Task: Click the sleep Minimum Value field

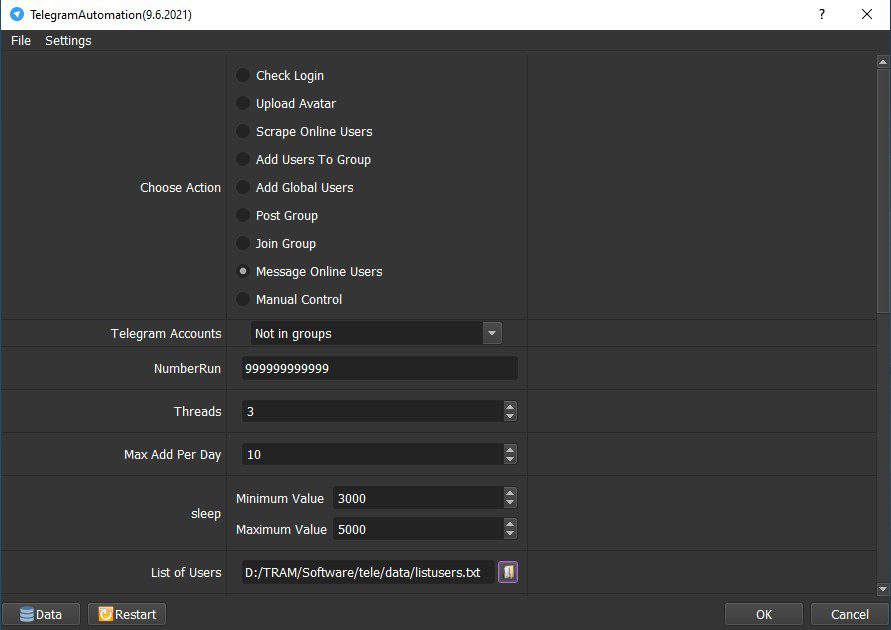Action: pyautogui.click(x=418, y=498)
